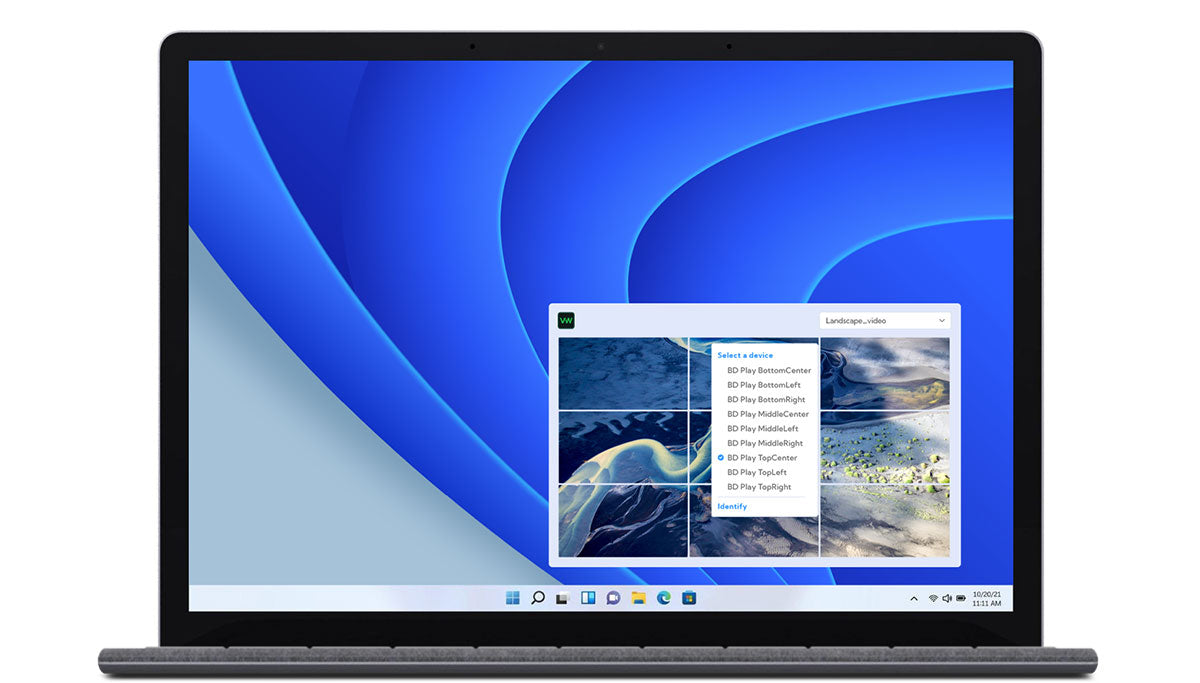This screenshot has height=683, width=1200.
Task: Click the Identify link in device menu
Action: 732,506
